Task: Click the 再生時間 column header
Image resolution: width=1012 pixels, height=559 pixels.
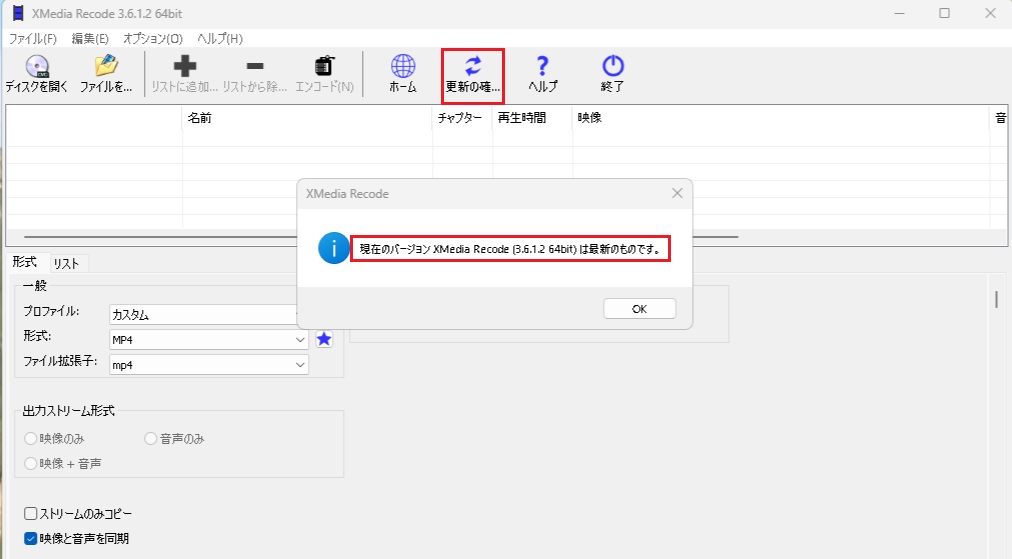Action: coord(532,117)
